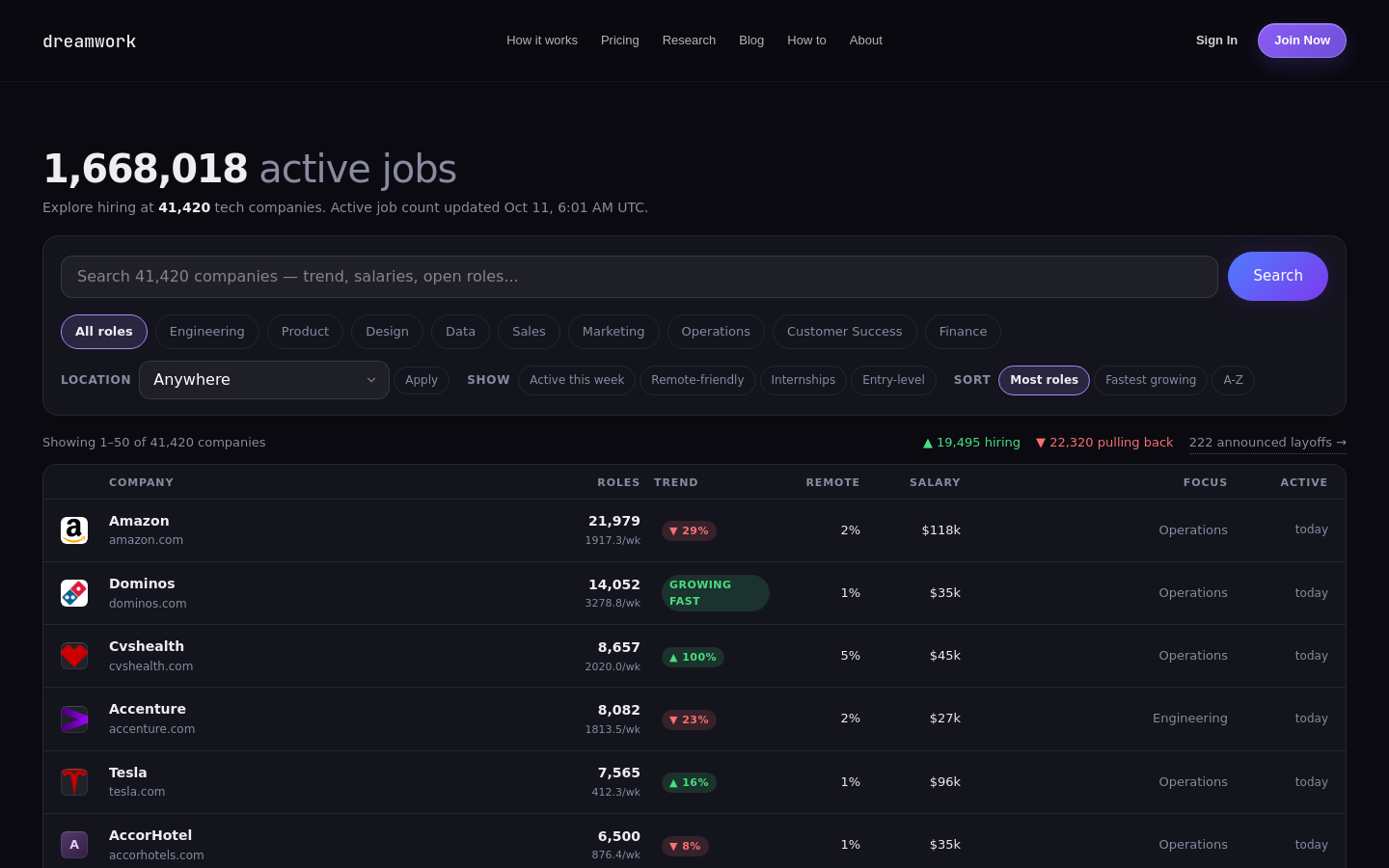This screenshot has width=1389, height=868.
Task: Click the Tesla company name
Action: click(128, 773)
